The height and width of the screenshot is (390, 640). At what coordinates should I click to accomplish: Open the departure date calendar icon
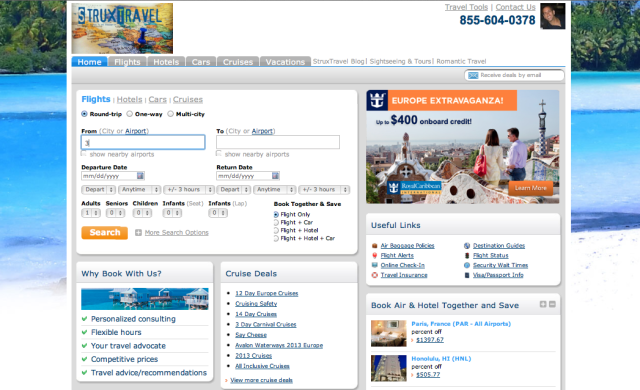140,176
